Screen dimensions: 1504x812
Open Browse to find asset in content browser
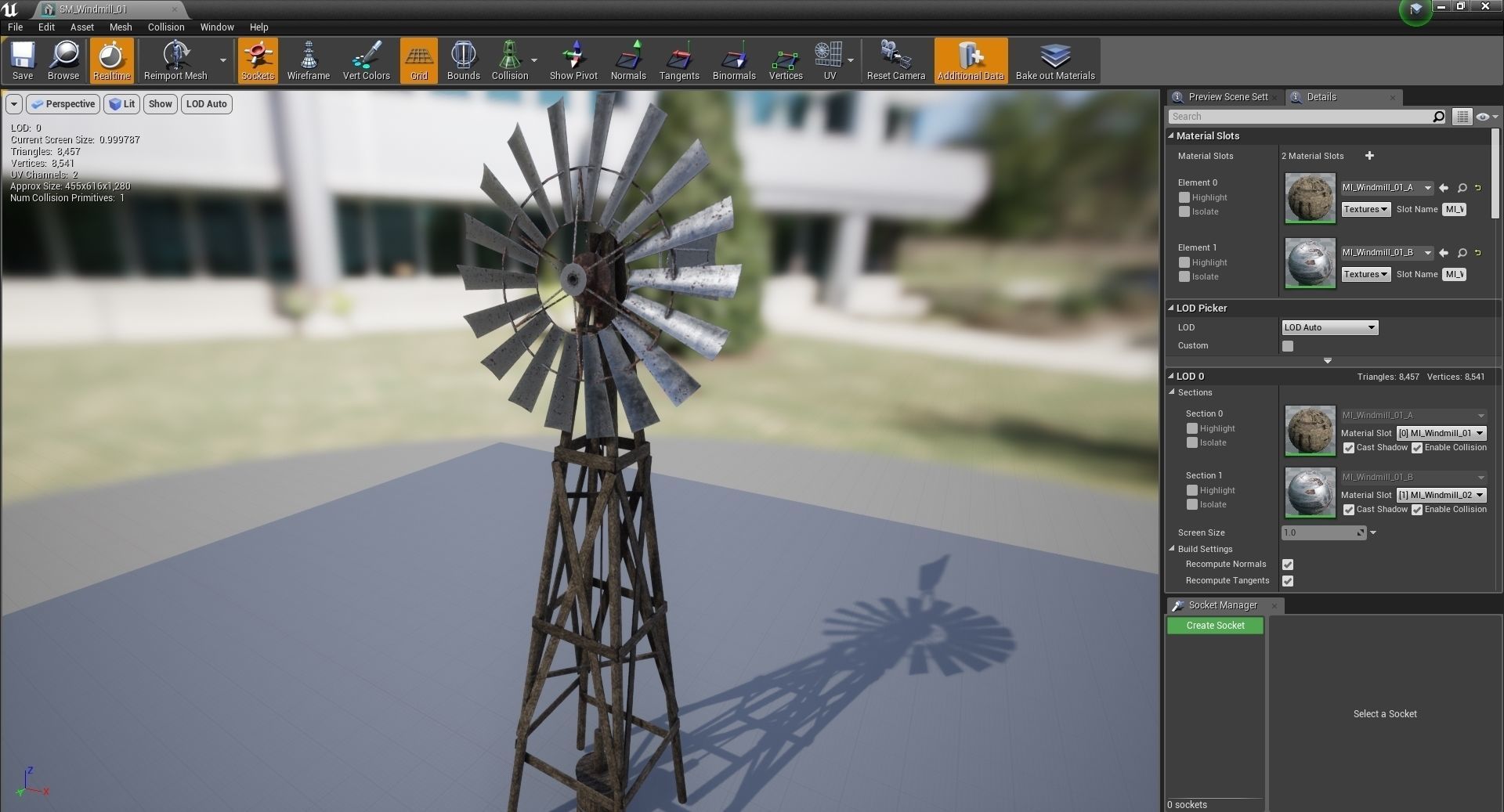click(x=63, y=60)
